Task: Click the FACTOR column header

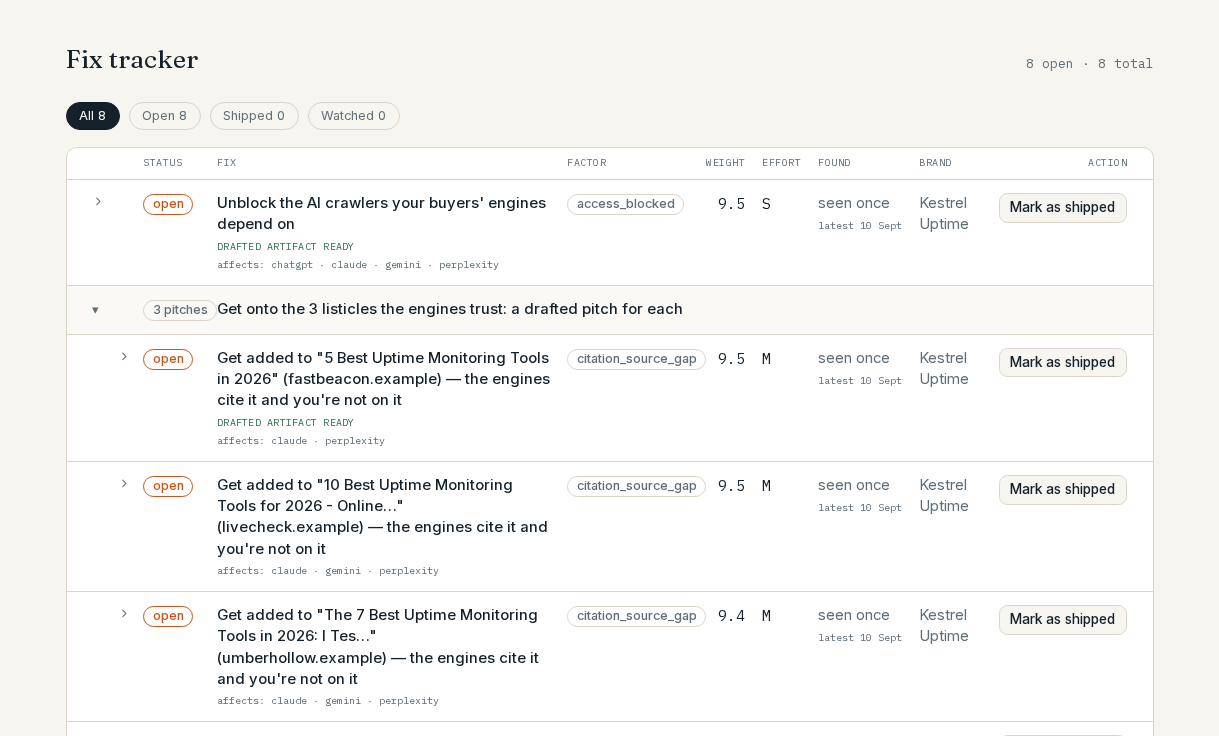Action: 587,163
